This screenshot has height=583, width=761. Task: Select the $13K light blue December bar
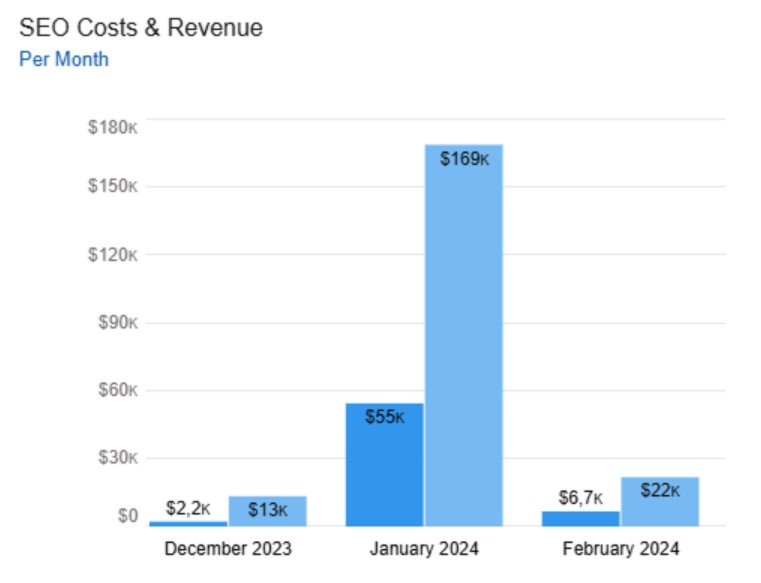click(x=267, y=511)
